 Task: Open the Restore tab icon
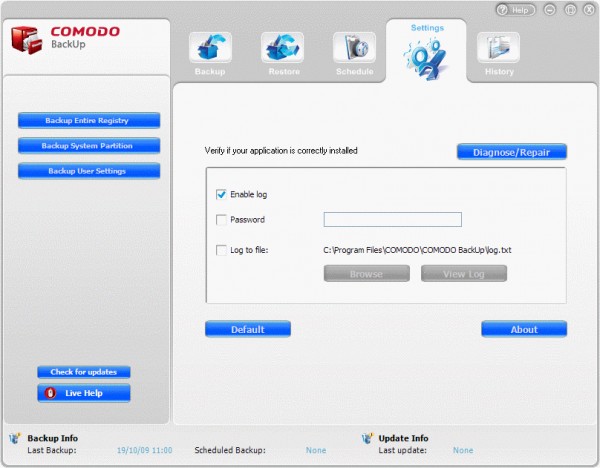(x=282, y=47)
